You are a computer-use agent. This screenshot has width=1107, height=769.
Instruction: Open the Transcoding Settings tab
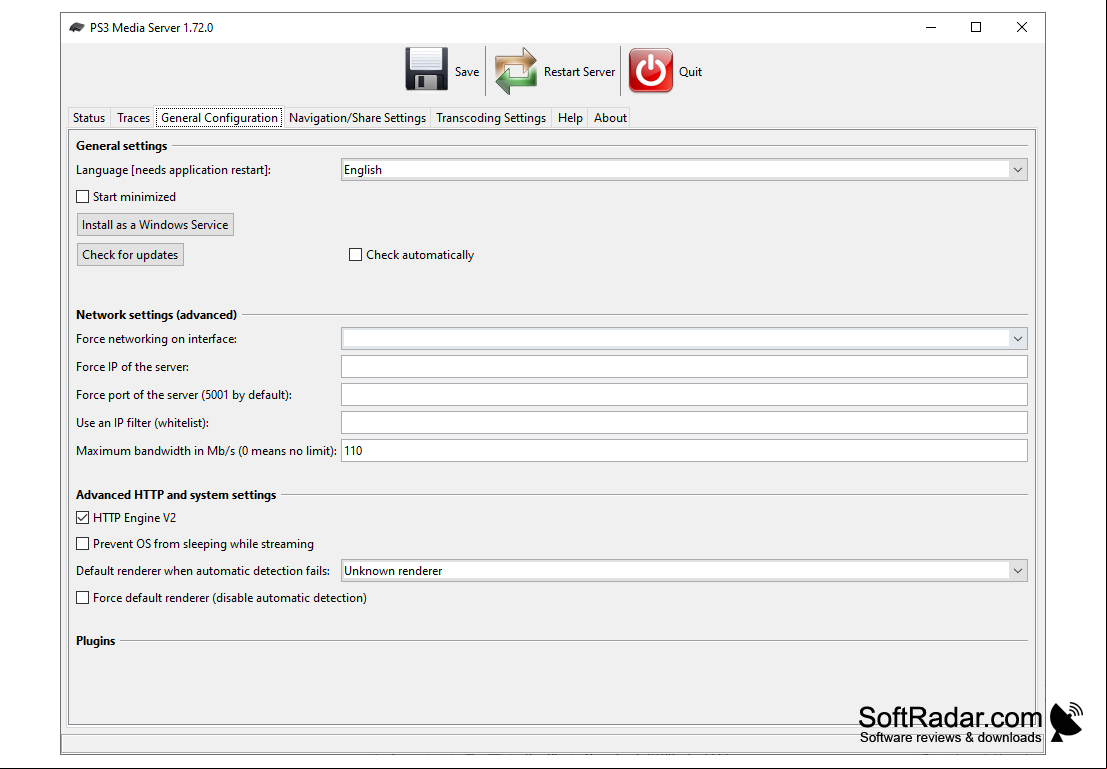[491, 118]
